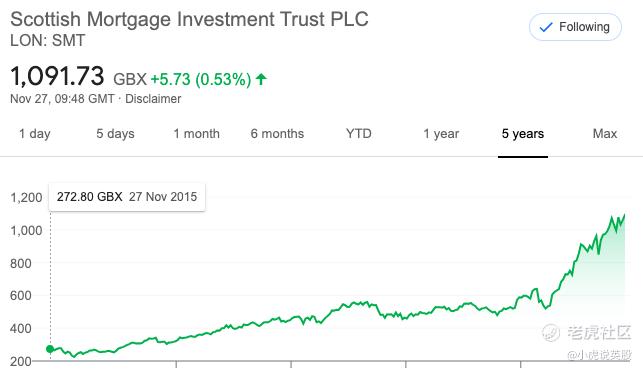Toggle the Following button
This screenshot has height=369, width=643.
(575, 27)
